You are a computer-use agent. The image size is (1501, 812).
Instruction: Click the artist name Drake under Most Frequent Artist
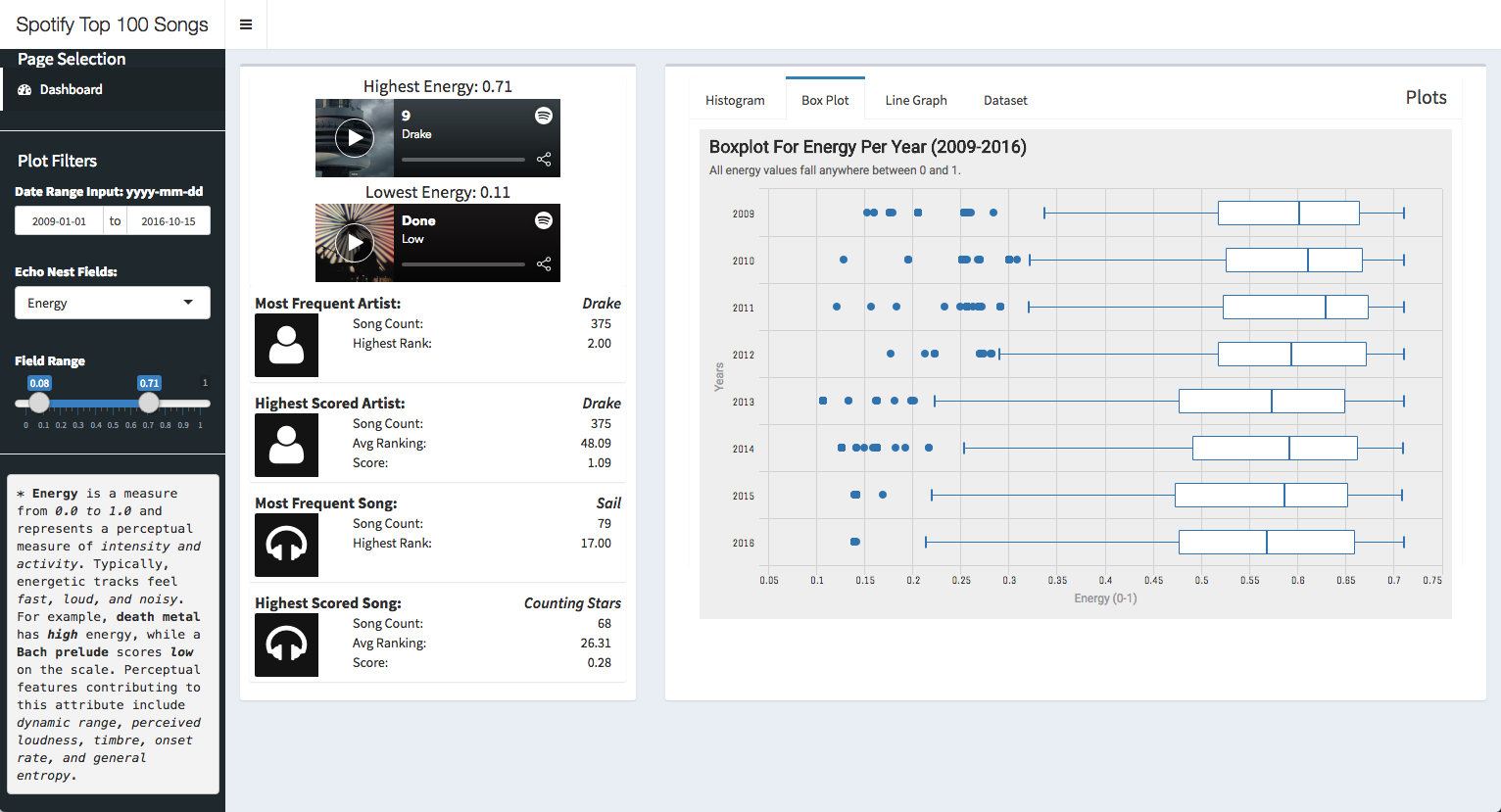(602, 304)
